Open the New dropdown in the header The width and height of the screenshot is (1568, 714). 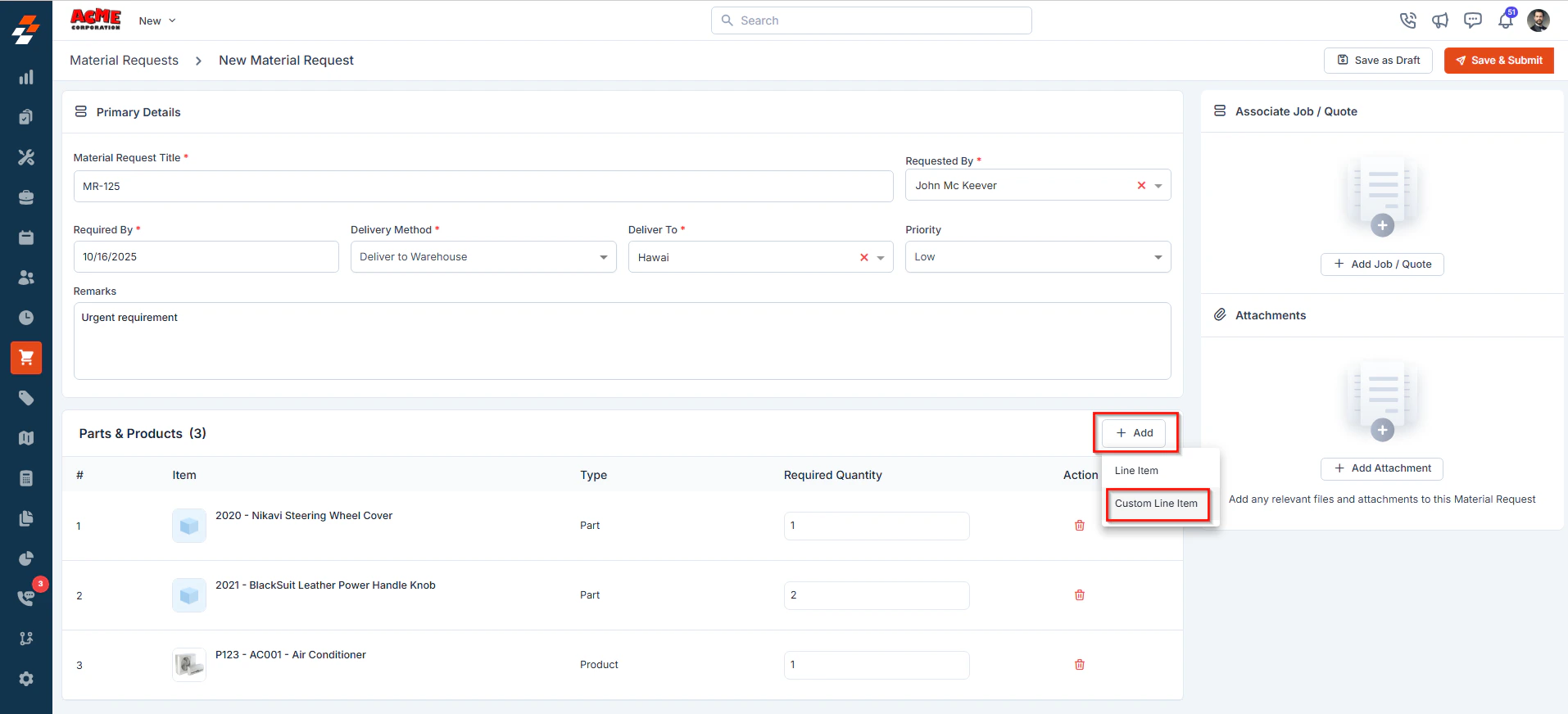point(157,20)
